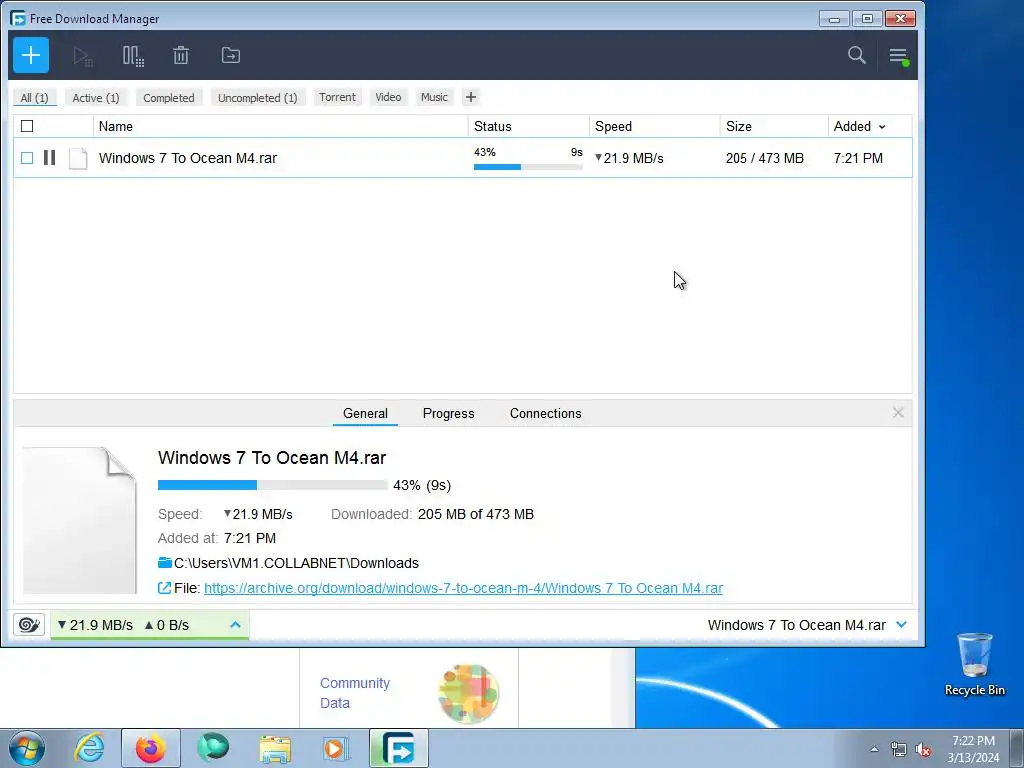Viewport: 1024px width, 768px height.
Task: Show hidden tray icons arrow
Action: point(874,750)
